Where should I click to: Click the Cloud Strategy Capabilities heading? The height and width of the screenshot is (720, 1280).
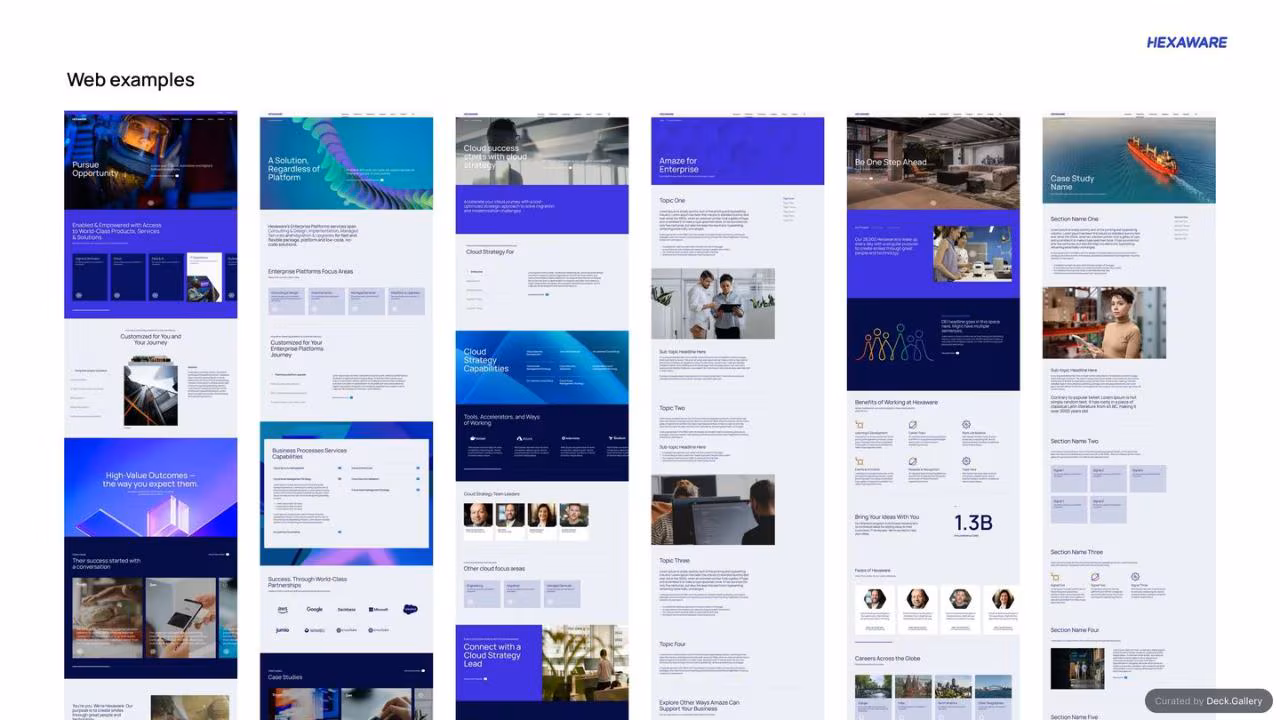(x=486, y=360)
